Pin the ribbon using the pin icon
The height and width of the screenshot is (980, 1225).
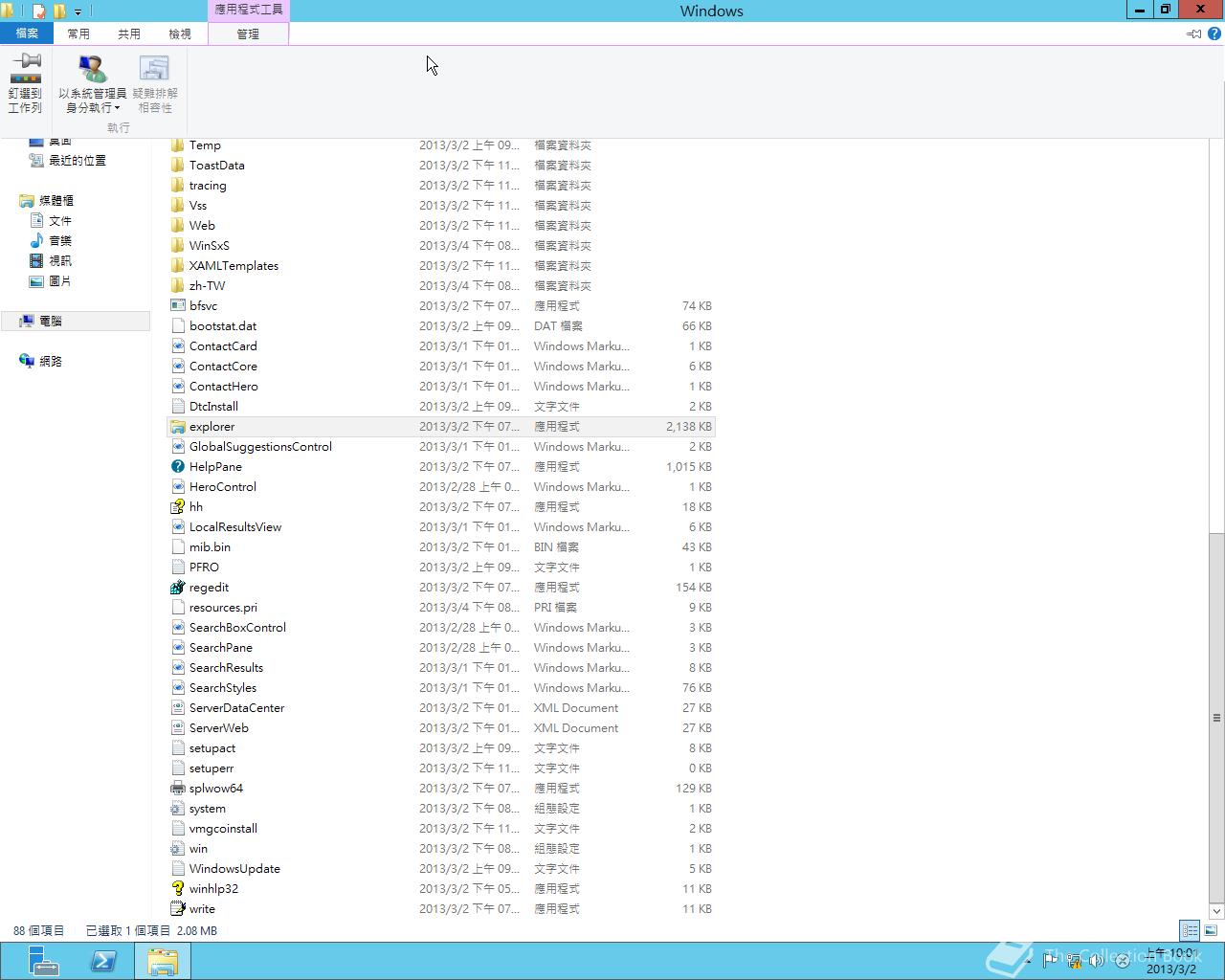(1193, 33)
